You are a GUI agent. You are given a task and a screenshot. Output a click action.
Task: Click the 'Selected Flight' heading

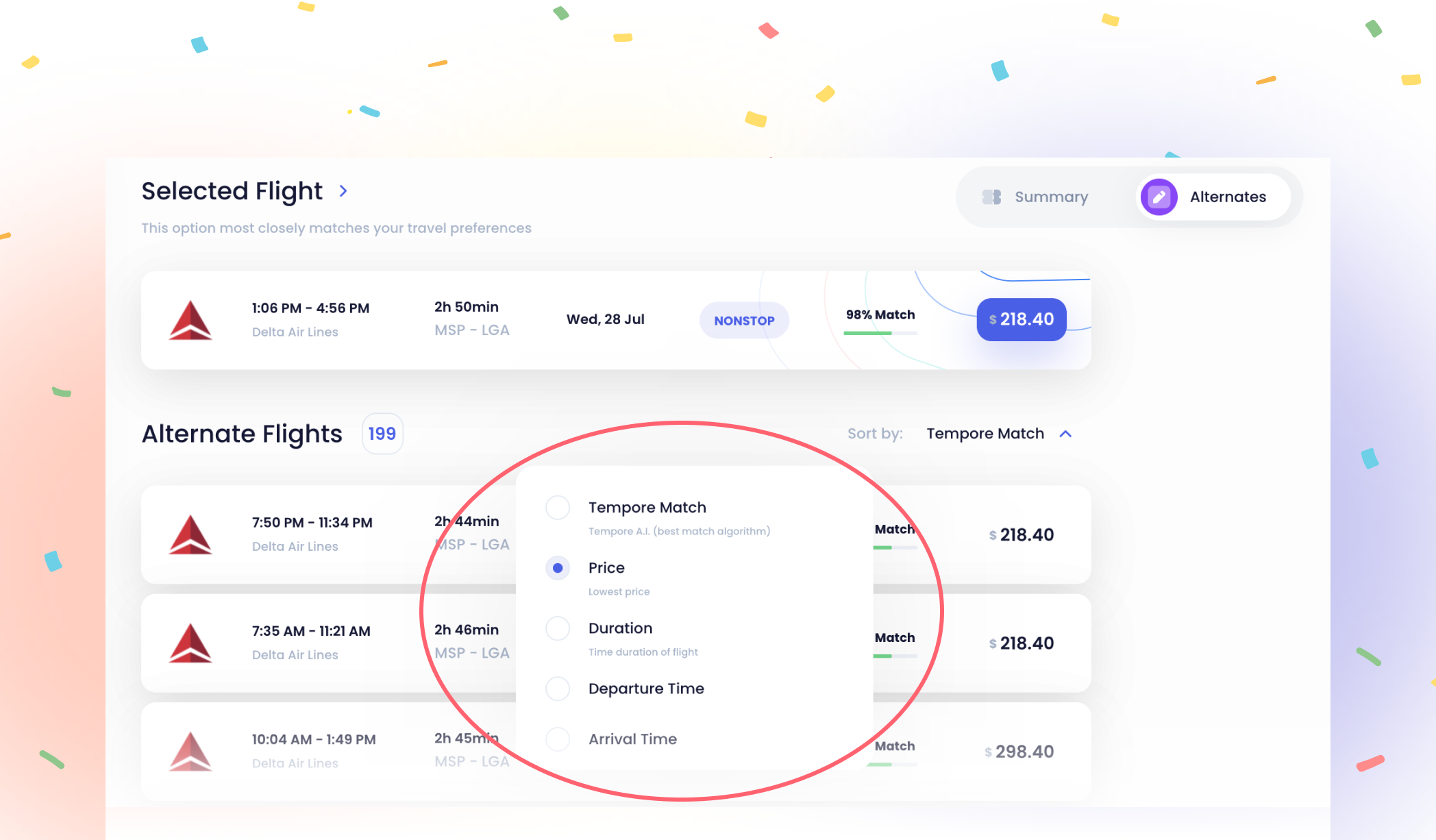232,191
